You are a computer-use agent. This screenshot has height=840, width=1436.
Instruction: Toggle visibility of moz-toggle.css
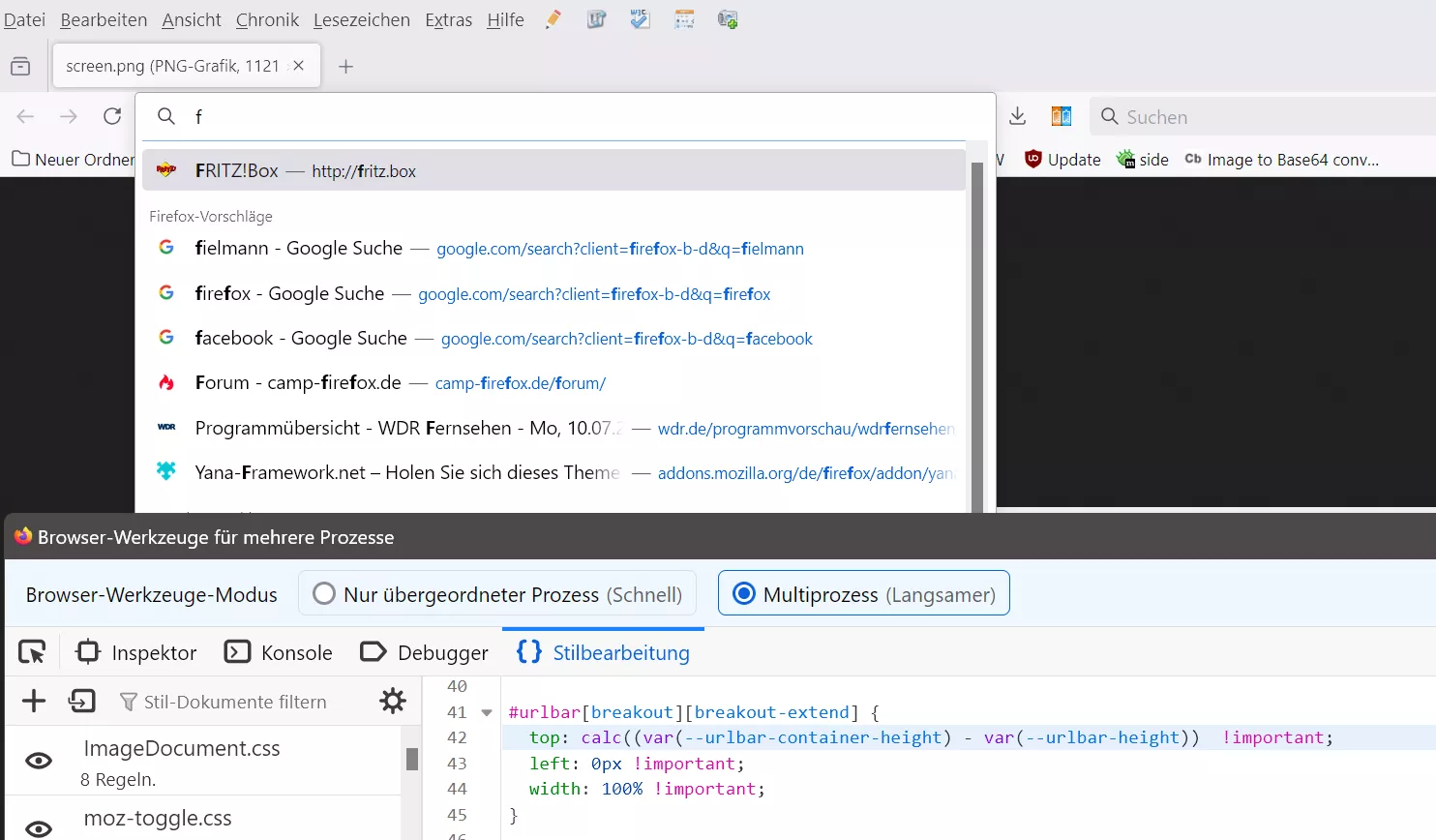[39, 827]
